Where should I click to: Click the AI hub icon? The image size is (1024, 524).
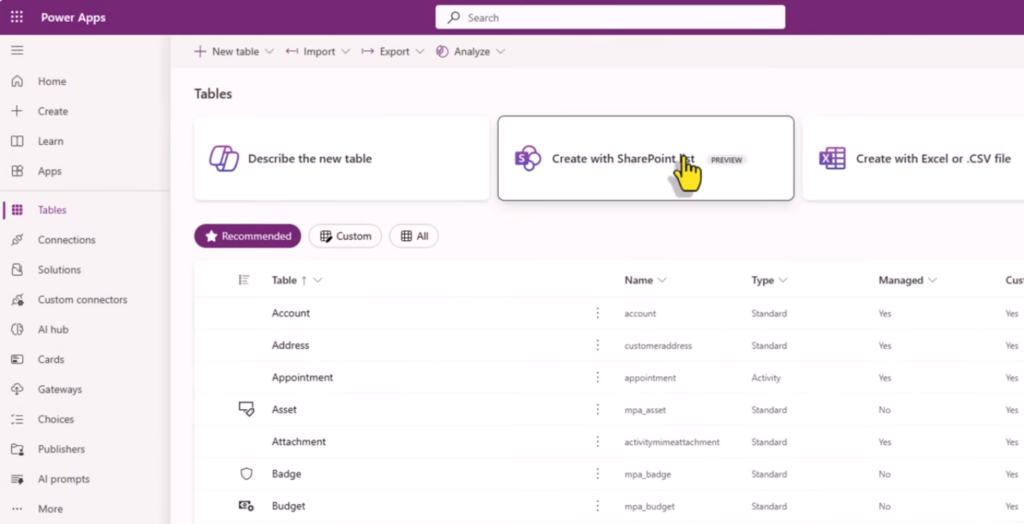coord(17,330)
